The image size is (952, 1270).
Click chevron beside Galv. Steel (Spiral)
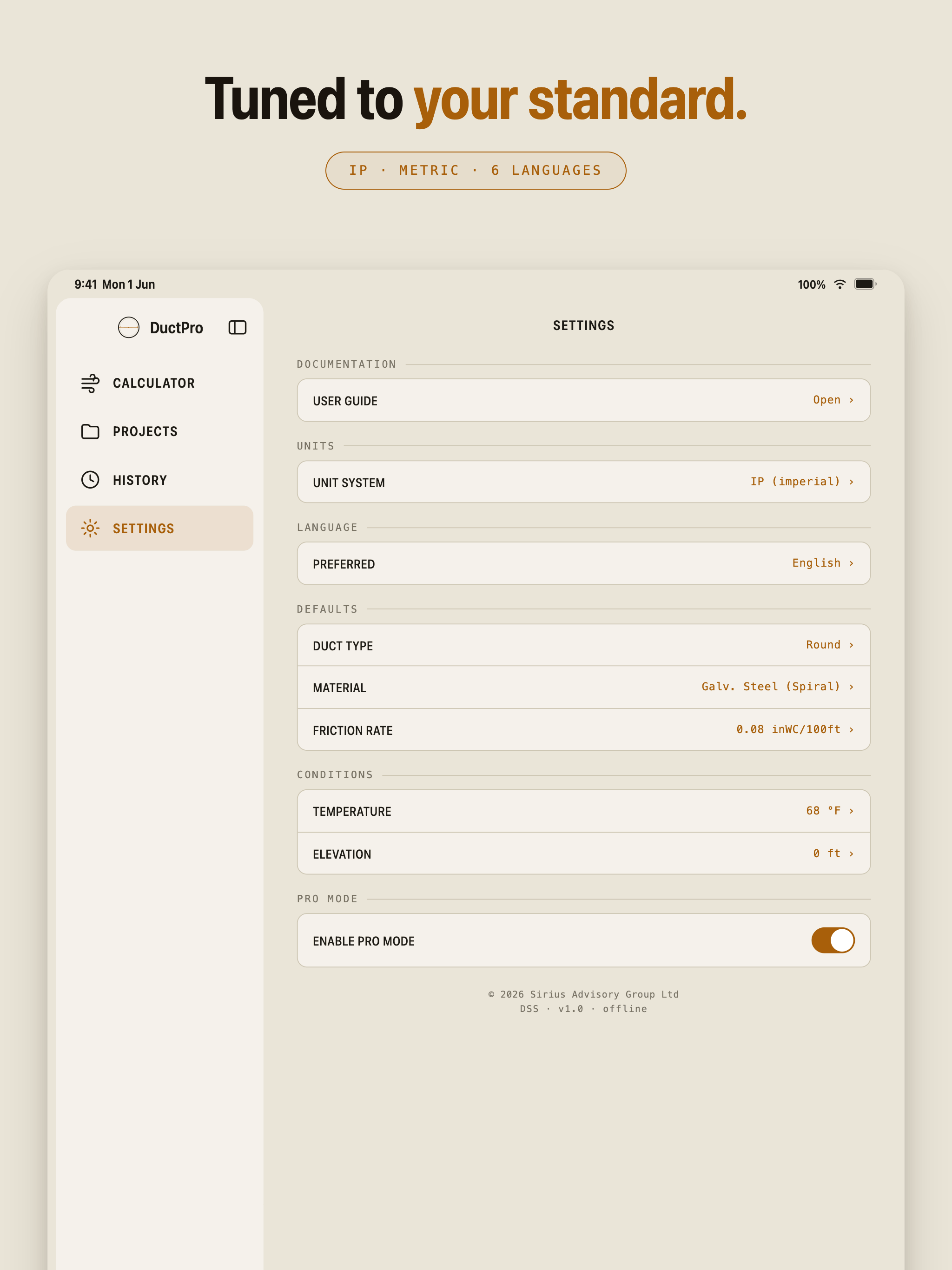(x=852, y=687)
